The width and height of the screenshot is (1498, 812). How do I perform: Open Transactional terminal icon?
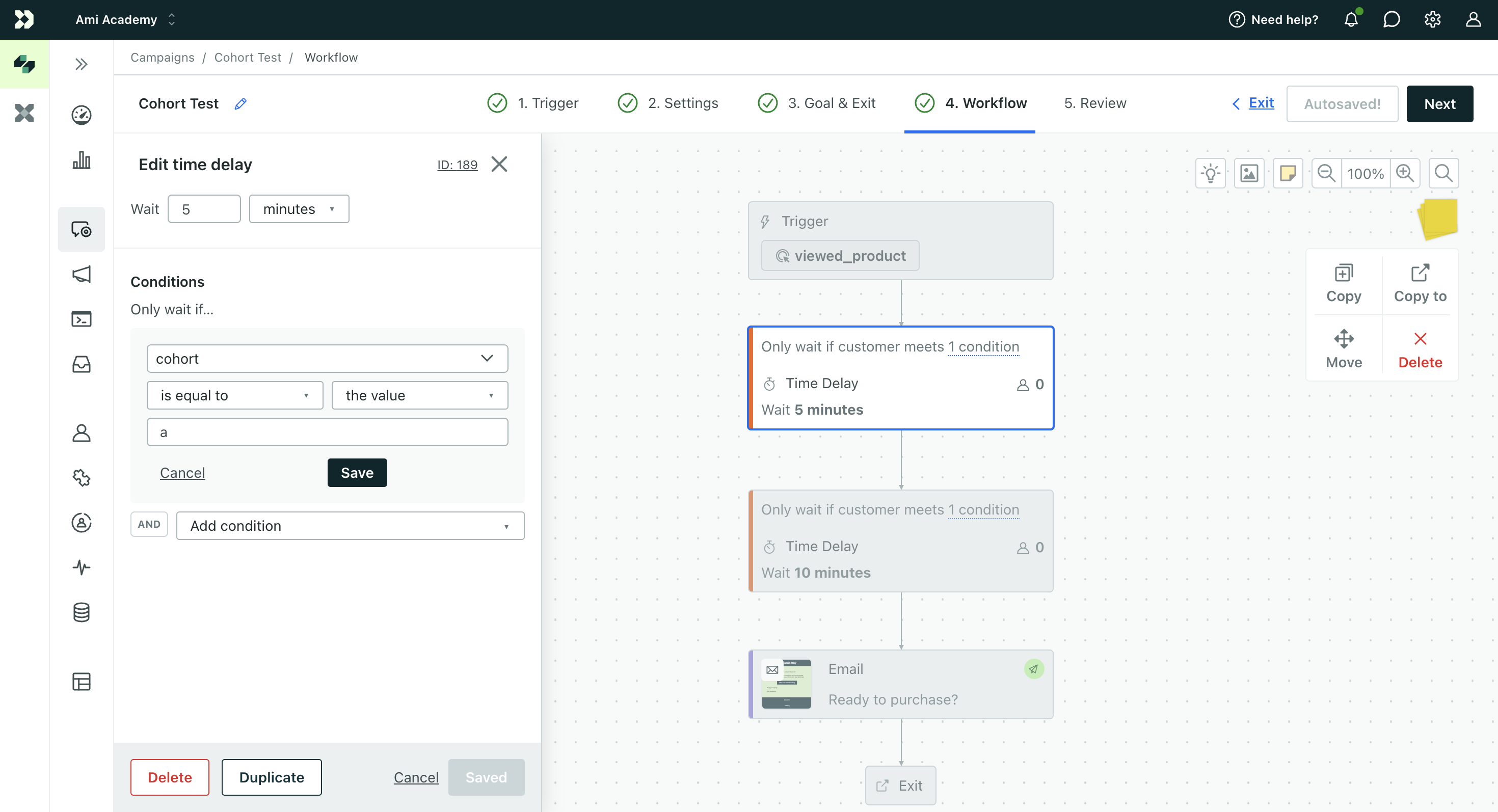(82, 319)
